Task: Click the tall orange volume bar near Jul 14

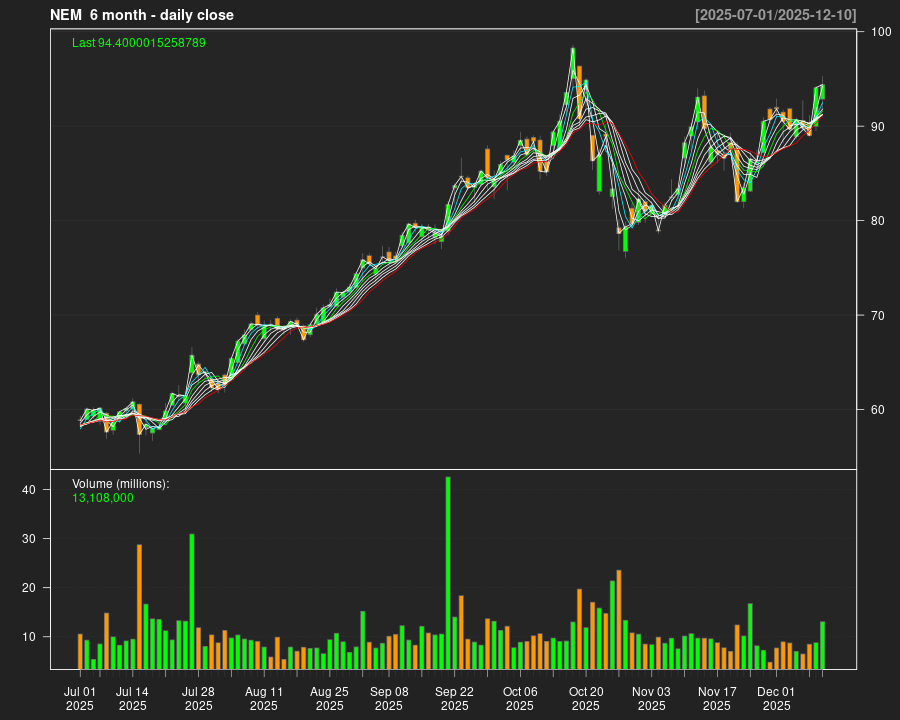Action: [x=139, y=606]
